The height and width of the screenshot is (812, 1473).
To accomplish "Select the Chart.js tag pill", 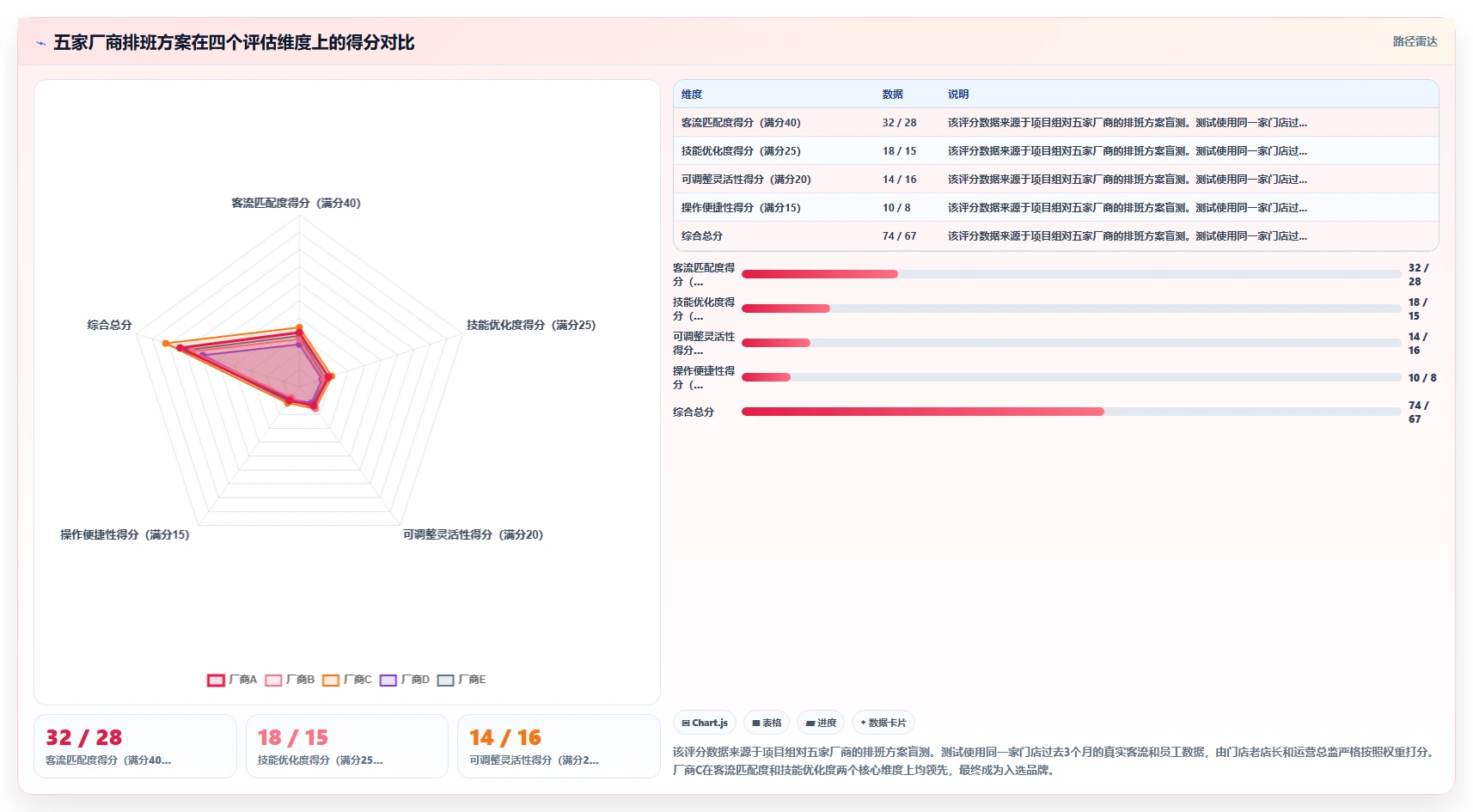I will pyautogui.click(x=705, y=723).
